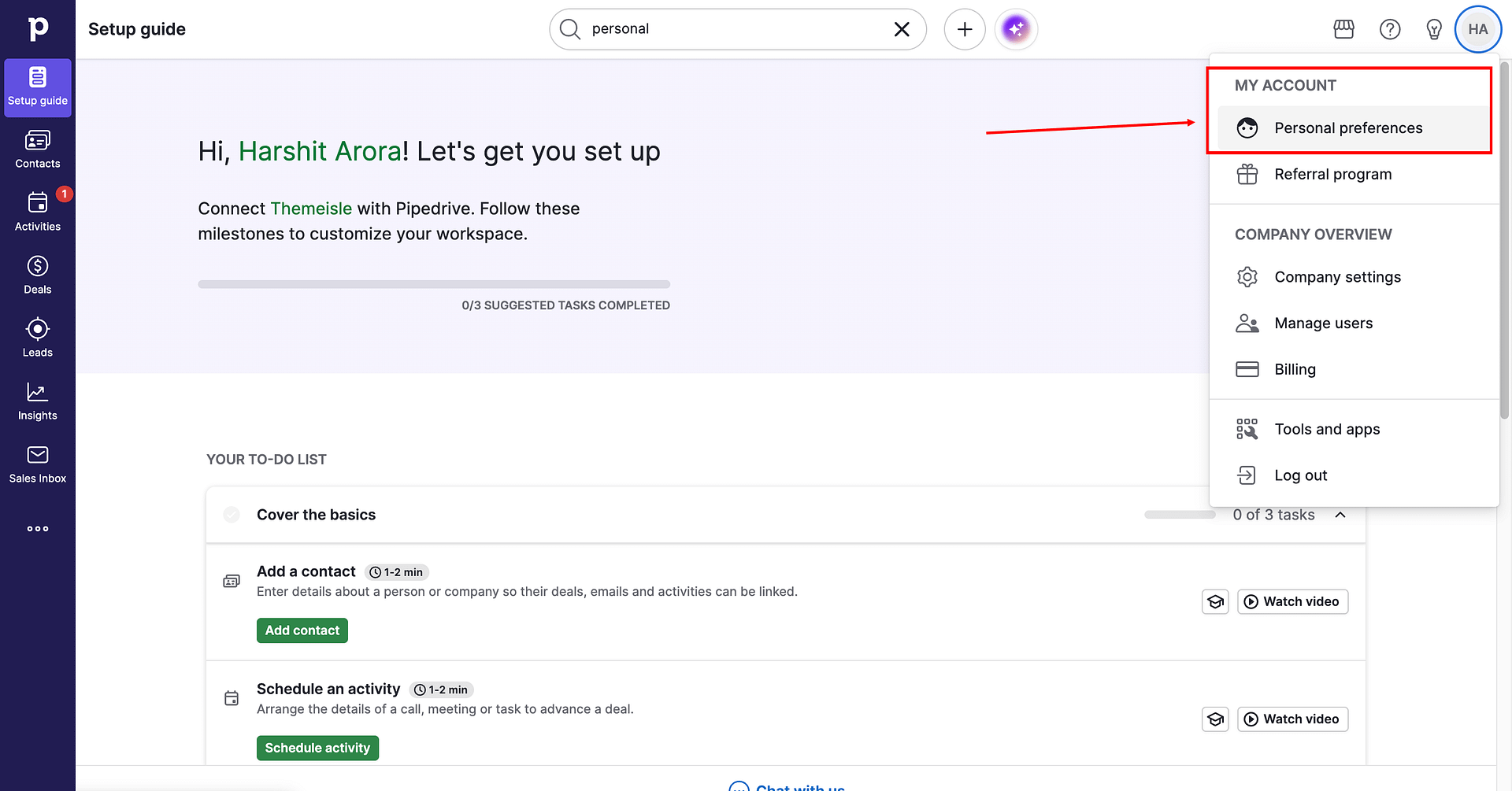Open Activities in the sidebar
Screen dimensions: 1512x791
[38, 213]
